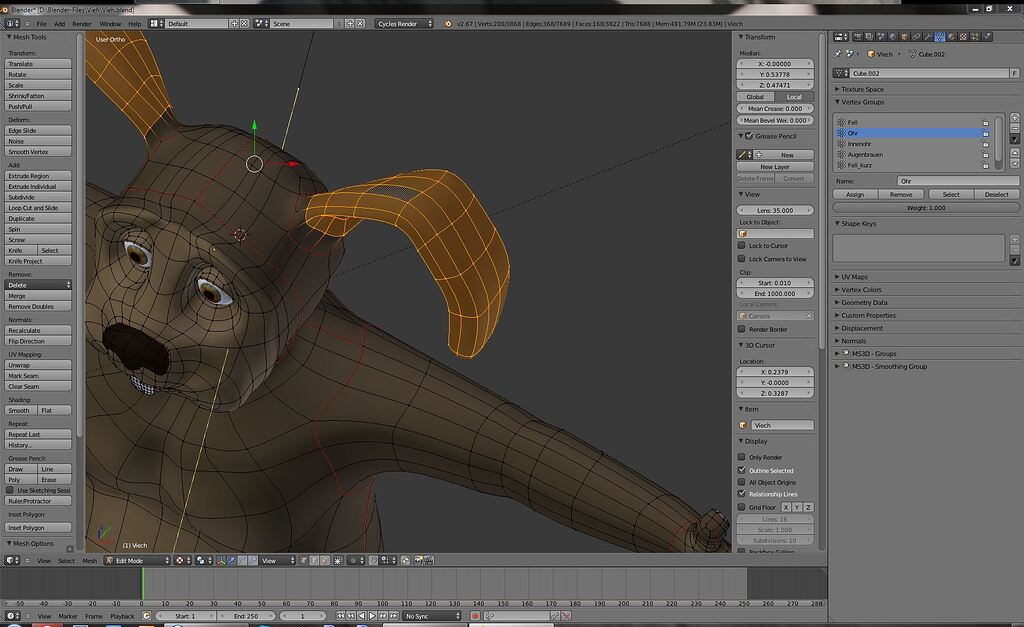Click the plus icon next to Default layout
Screen dimensions: 1024x627
click(234, 24)
